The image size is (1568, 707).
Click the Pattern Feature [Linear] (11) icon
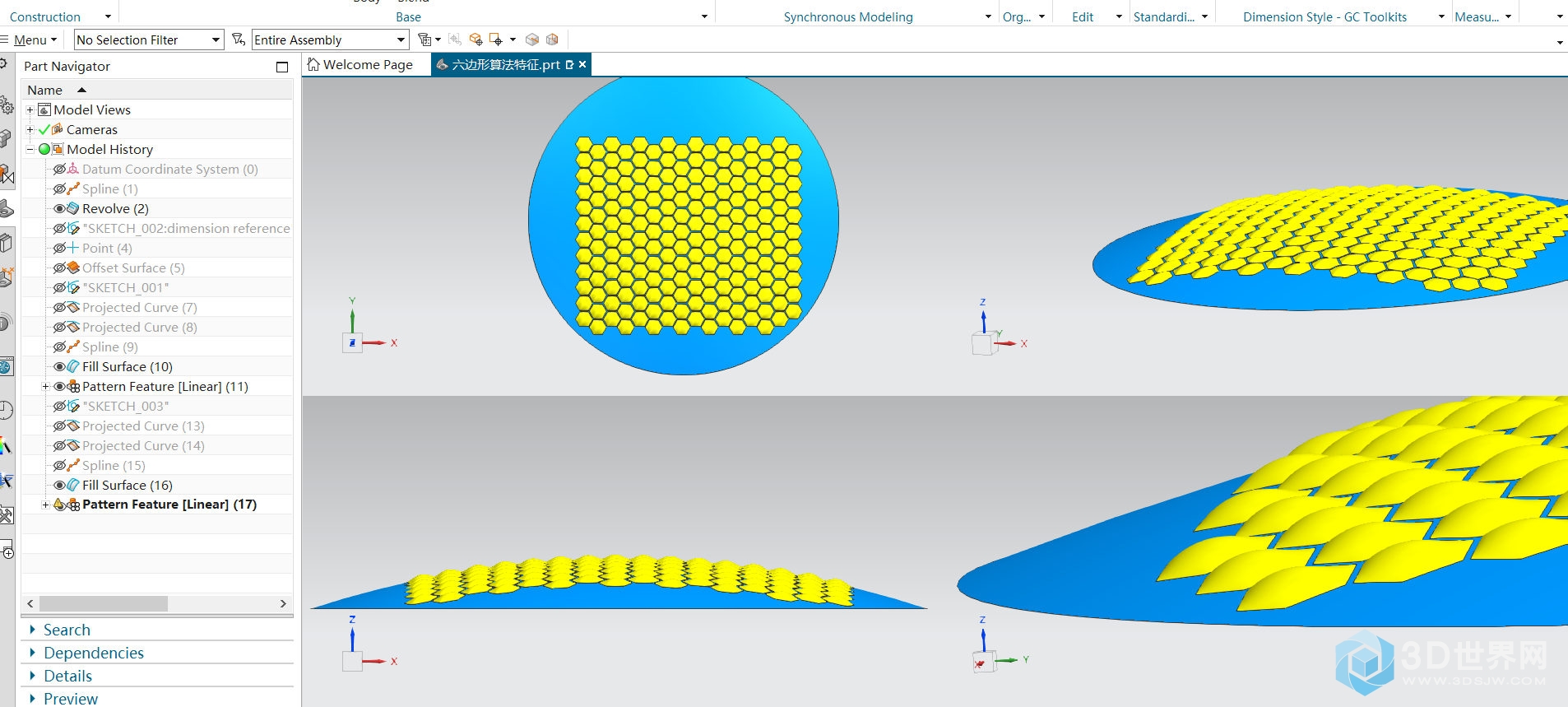pyautogui.click(x=73, y=386)
